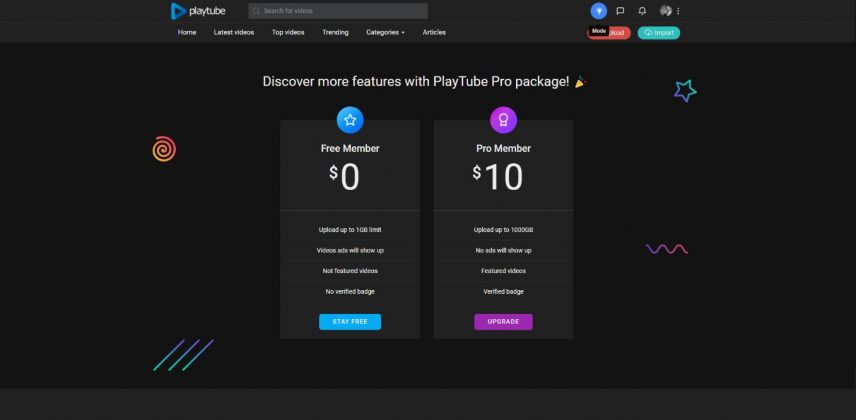Expand the Categories dropdown
Image resolution: width=856 pixels, height=420 pixels.
pos(385,32)
